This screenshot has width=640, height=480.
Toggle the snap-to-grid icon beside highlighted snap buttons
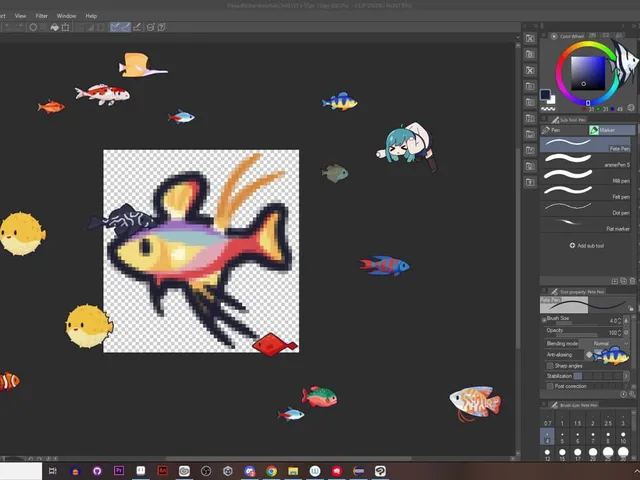coord(137,27)
